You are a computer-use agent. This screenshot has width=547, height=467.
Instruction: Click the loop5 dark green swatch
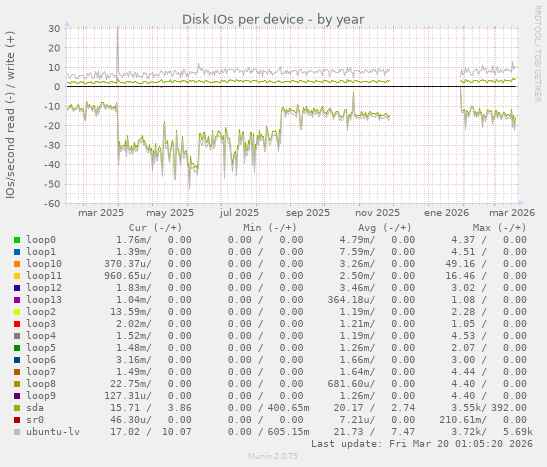pos(17,348)
